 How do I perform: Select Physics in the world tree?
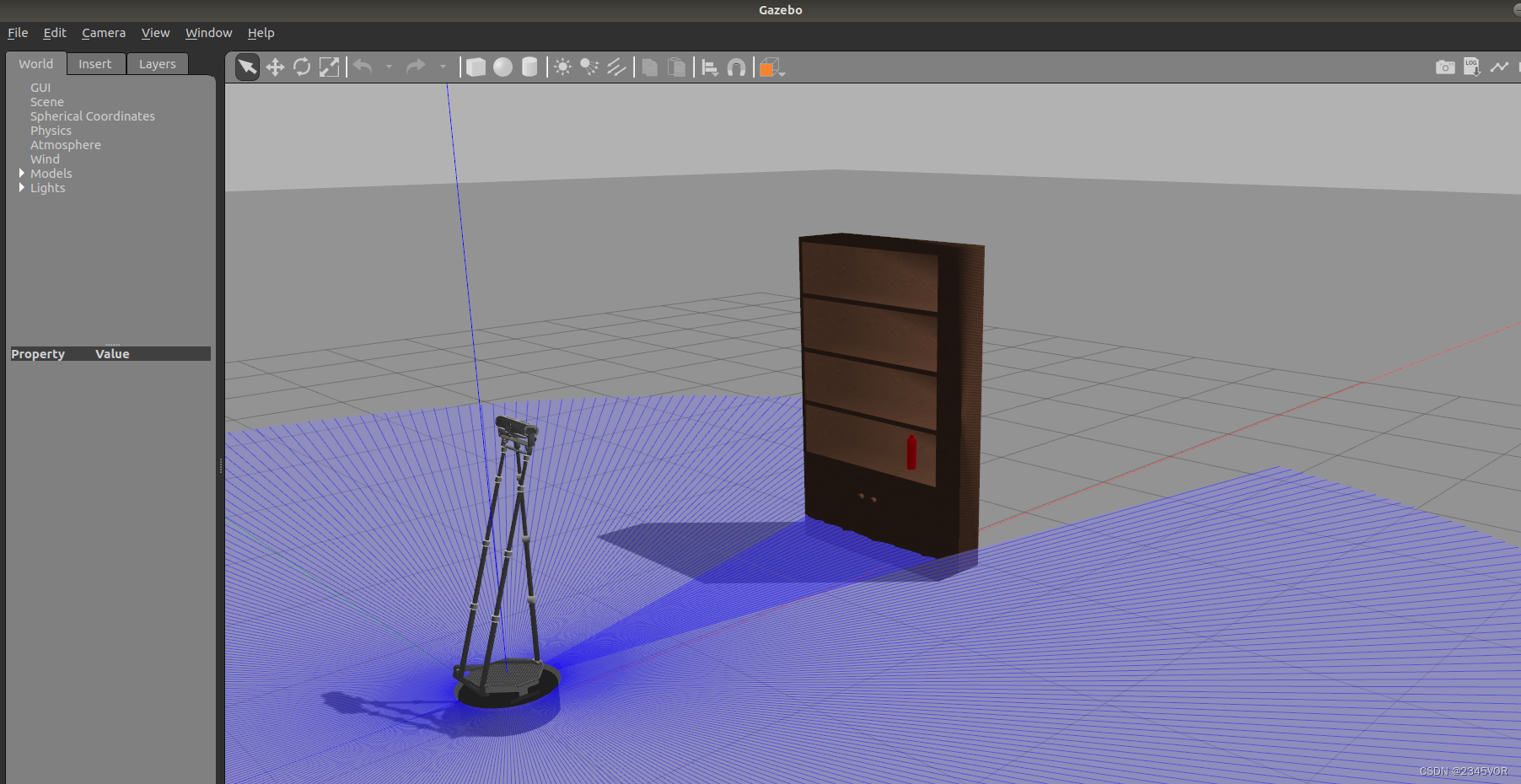[51, 131]
